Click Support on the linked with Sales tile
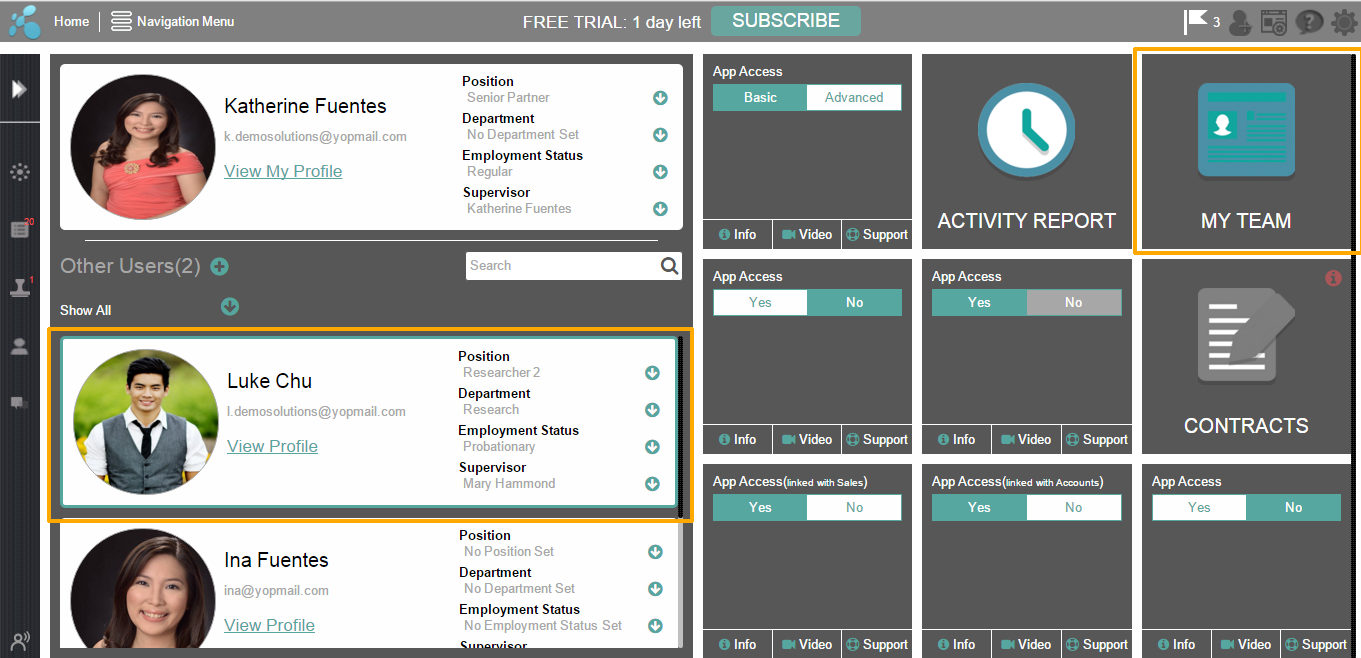 (877, 644)
